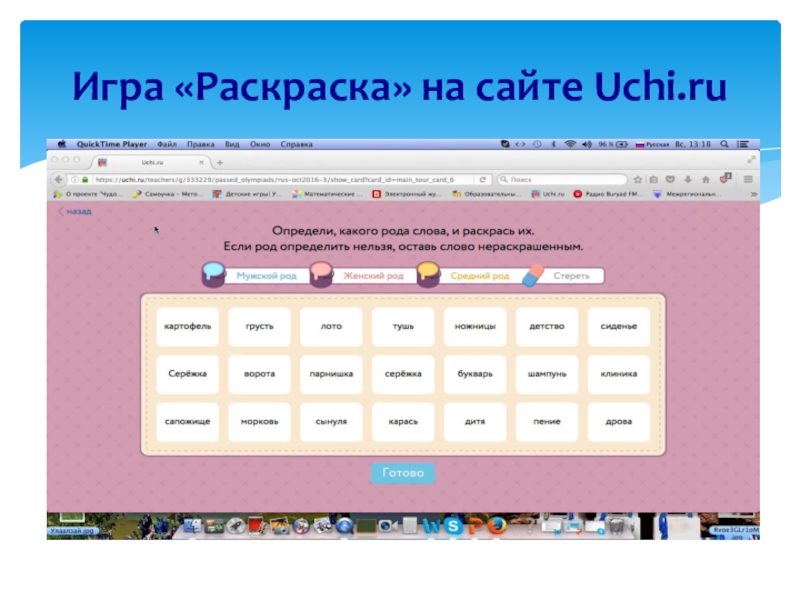Click the Bluetooth menu bar icon
The width and height of the screenshot is (800, 600).
(554, 144)
